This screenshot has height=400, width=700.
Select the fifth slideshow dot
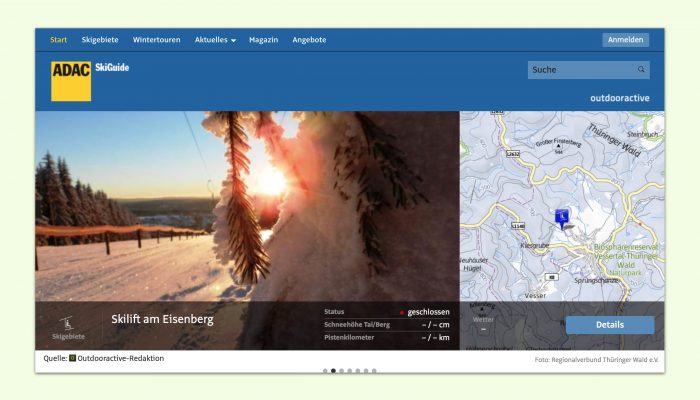(x=358, y=371)
